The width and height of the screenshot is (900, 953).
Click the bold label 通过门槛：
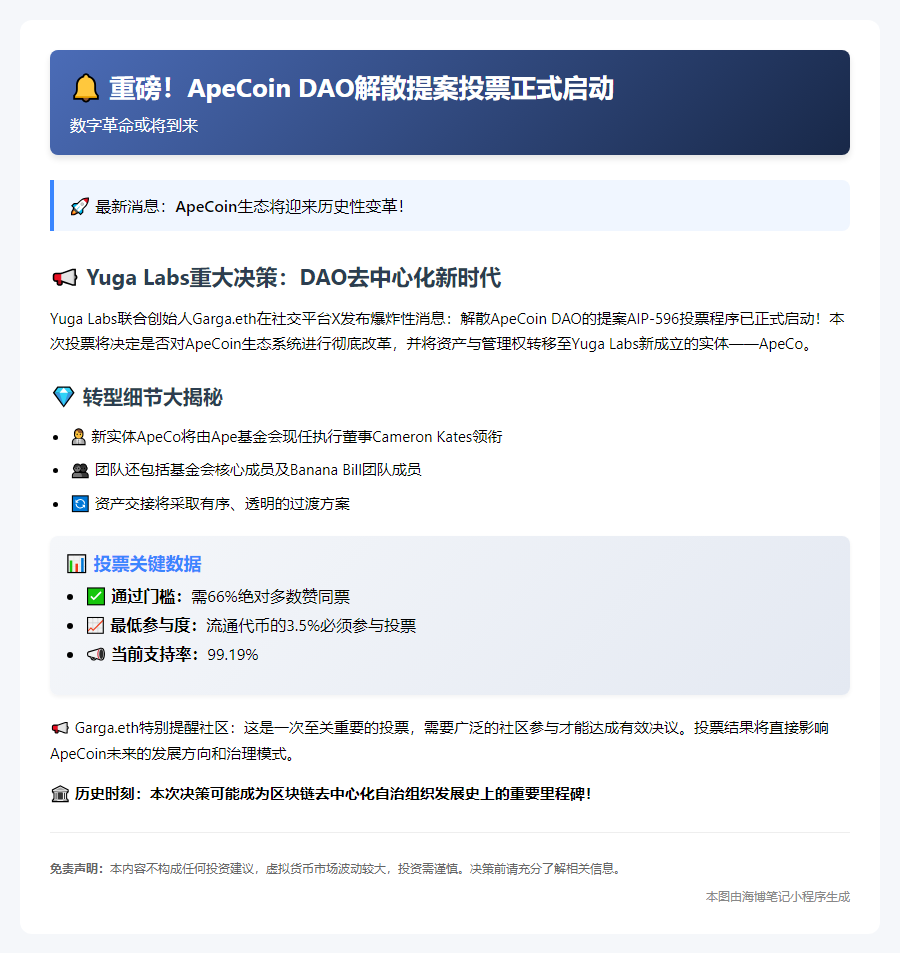click(x=147, y=596)
